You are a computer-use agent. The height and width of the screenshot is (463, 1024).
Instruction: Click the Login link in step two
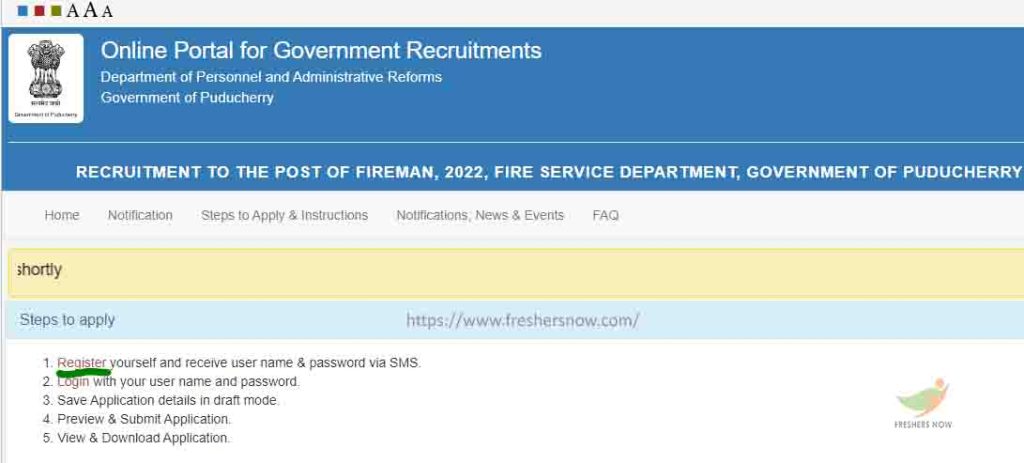[73, 381]
